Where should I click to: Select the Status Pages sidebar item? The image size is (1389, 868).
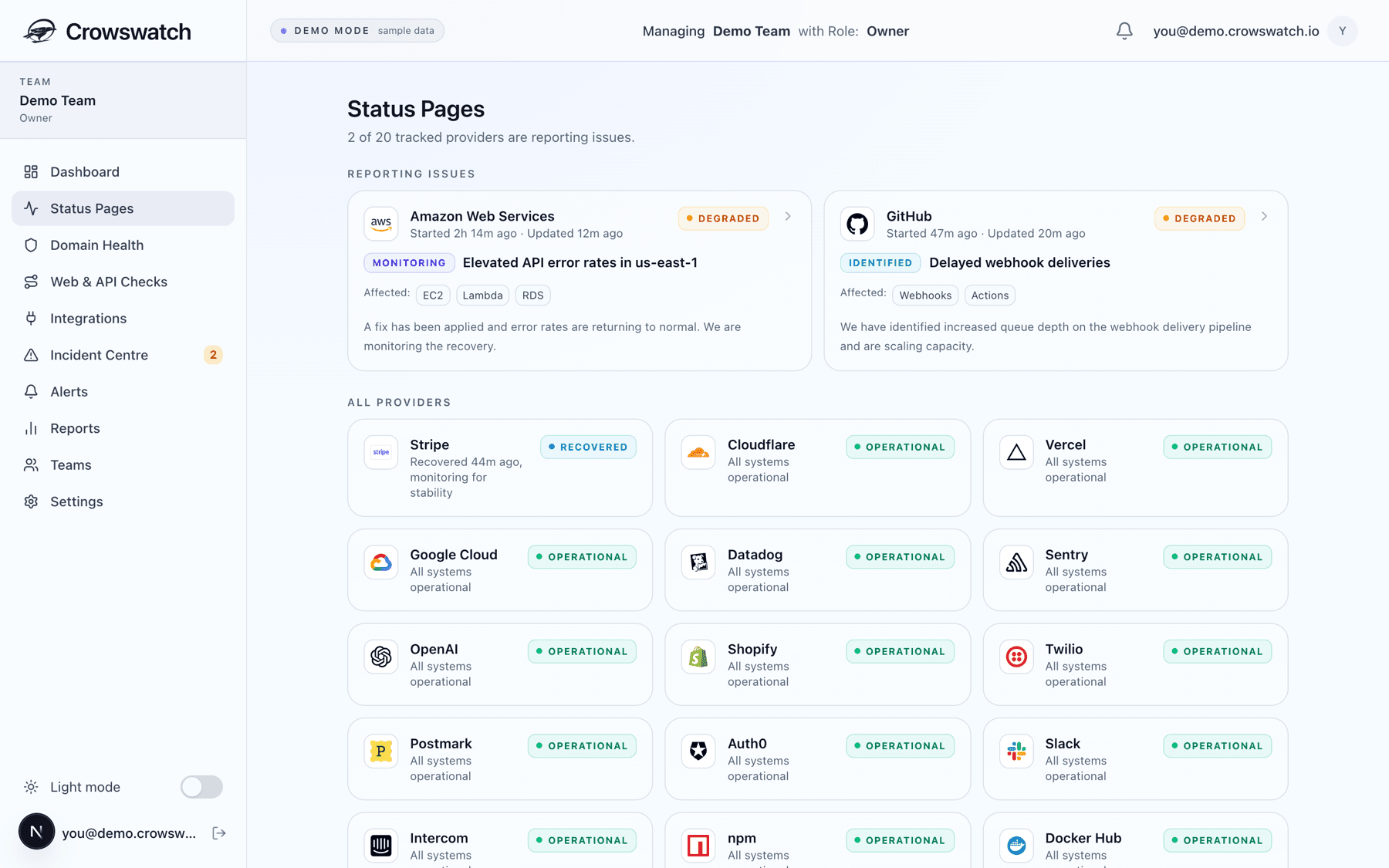point(123,208)
